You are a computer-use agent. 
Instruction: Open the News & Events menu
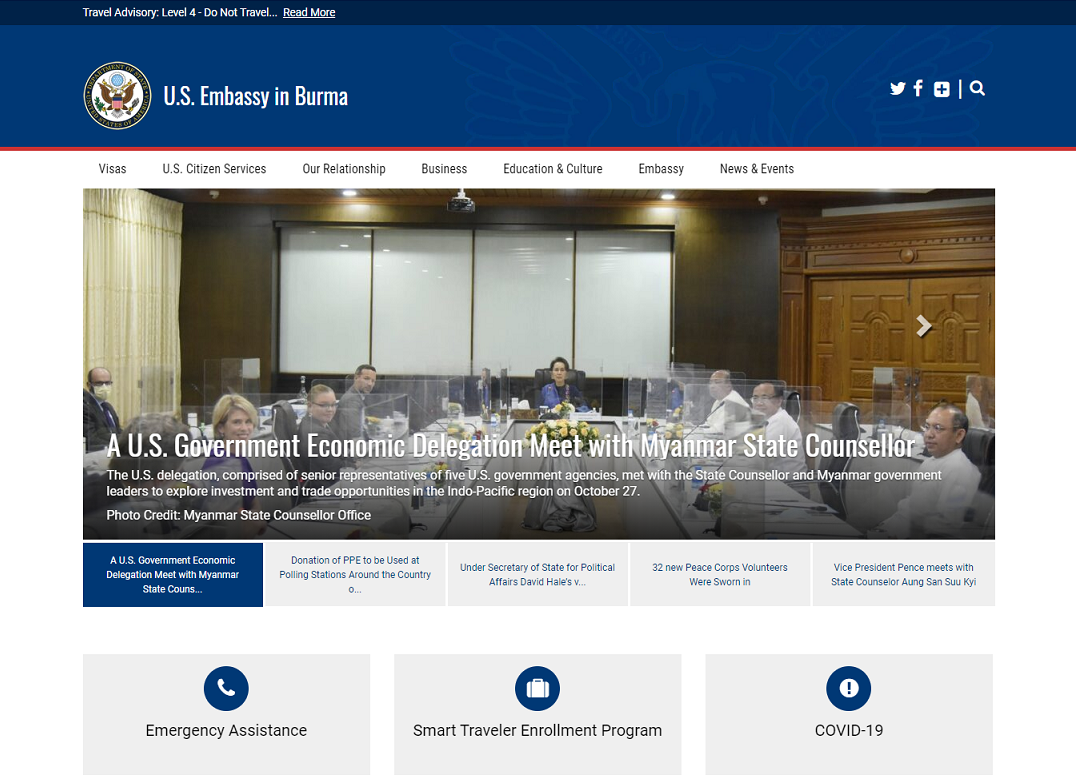756,169
